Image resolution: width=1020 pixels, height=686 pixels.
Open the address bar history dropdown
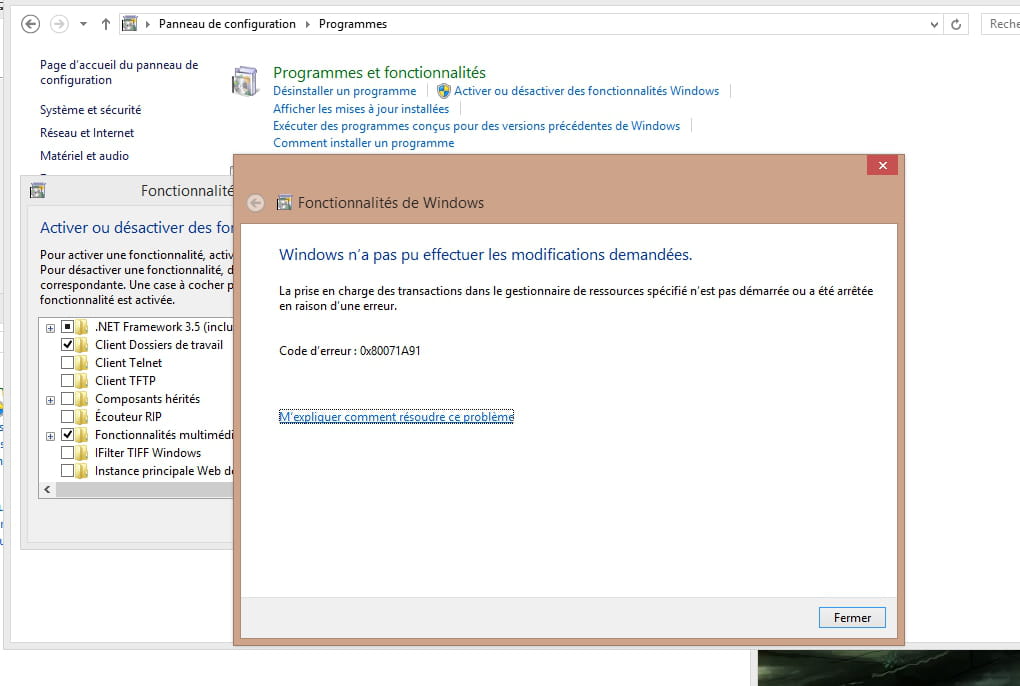[934, 25]
